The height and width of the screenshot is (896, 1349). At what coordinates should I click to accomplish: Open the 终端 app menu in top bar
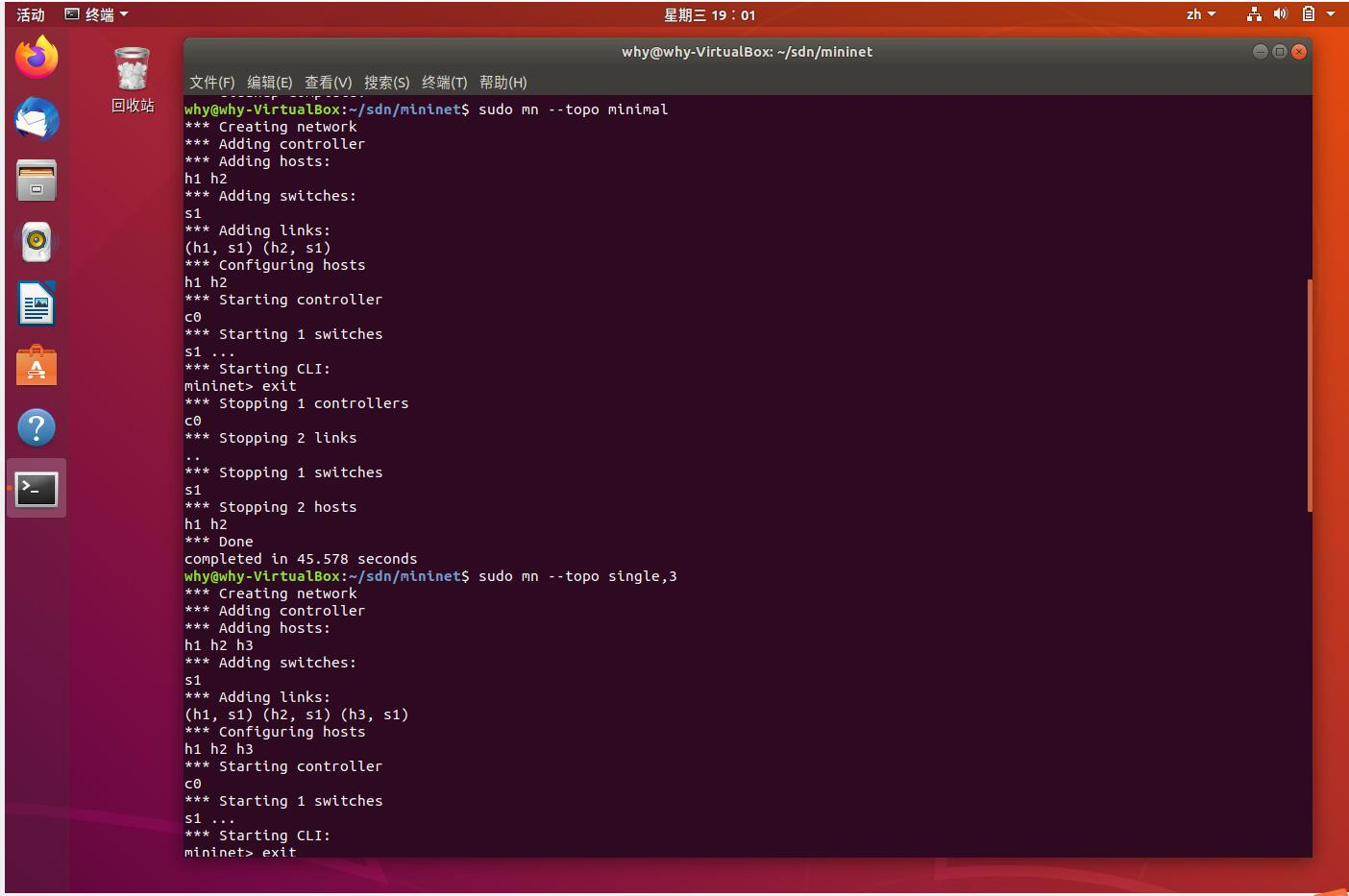96,14
